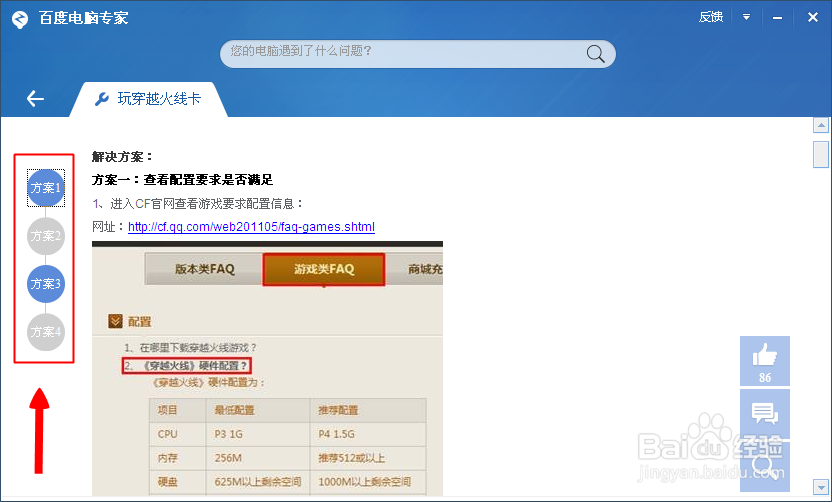Viewport: 832px width, 502px height.
Task: Minimize the Baidu PC Expert window
Action: 777,18
